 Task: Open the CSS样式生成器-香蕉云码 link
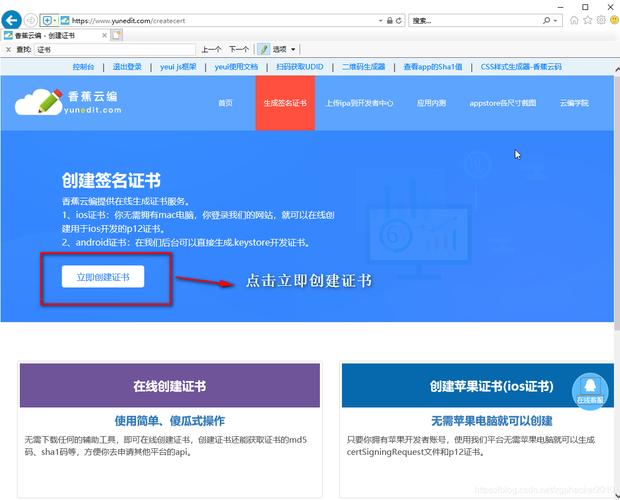pos(521,67)
